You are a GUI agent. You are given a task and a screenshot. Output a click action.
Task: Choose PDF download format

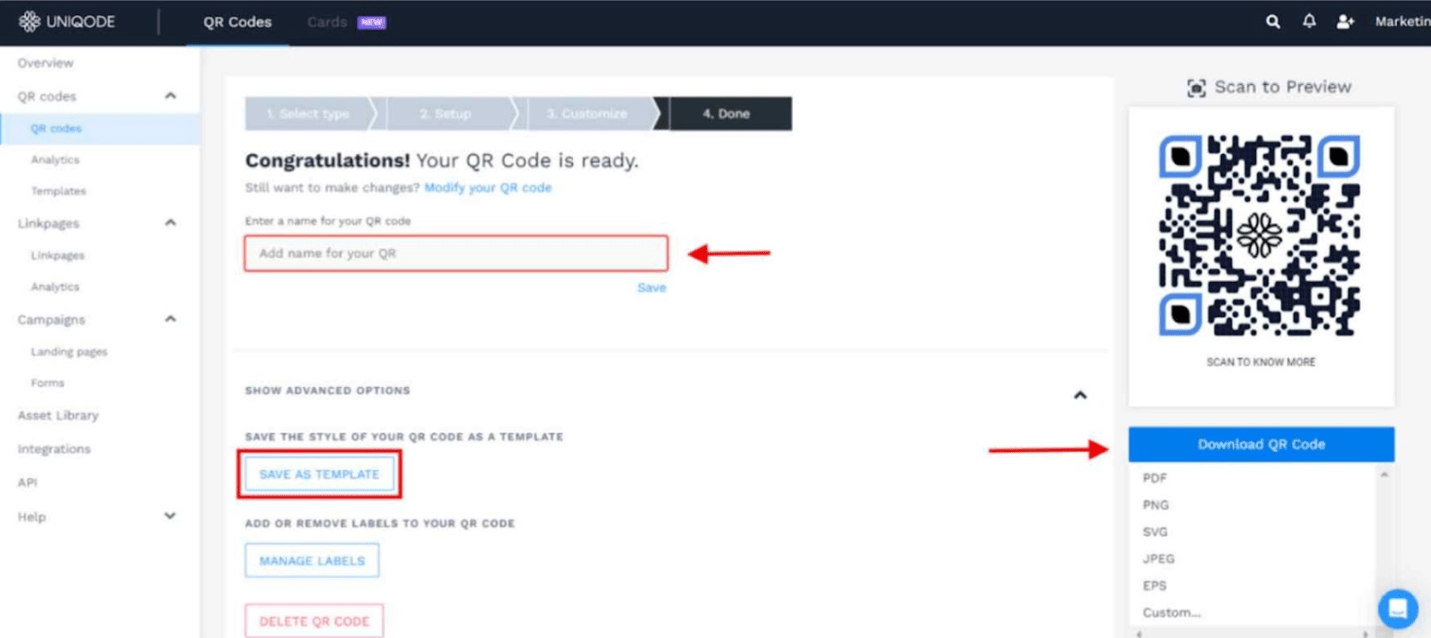click(1155, 479)
